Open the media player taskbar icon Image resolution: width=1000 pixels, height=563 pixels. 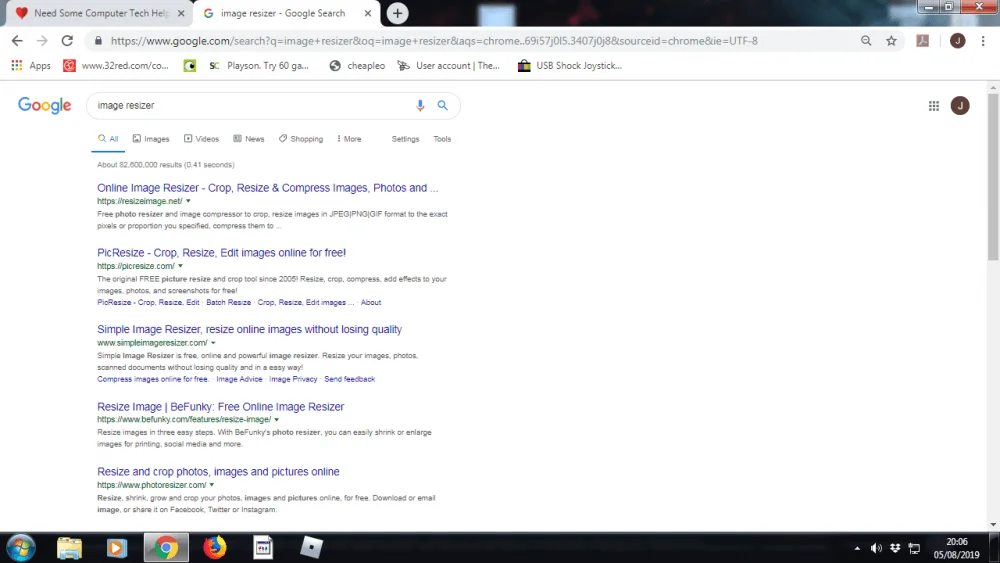pos(117,548)
